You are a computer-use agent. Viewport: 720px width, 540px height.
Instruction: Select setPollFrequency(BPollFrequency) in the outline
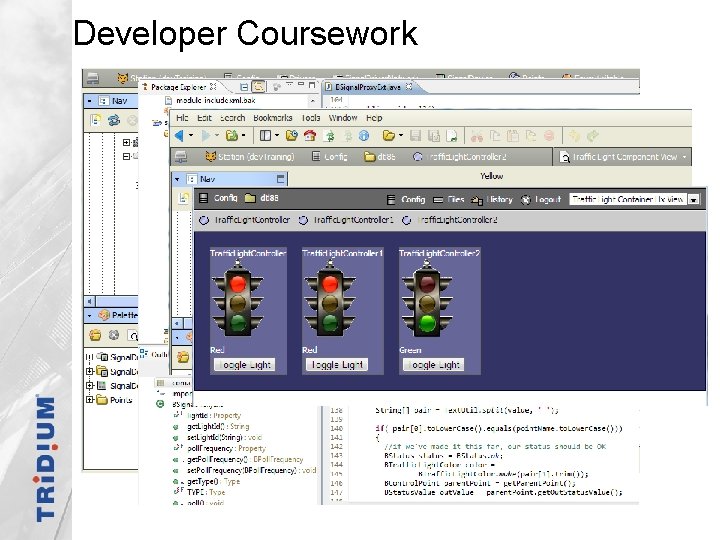click(251, 471)
